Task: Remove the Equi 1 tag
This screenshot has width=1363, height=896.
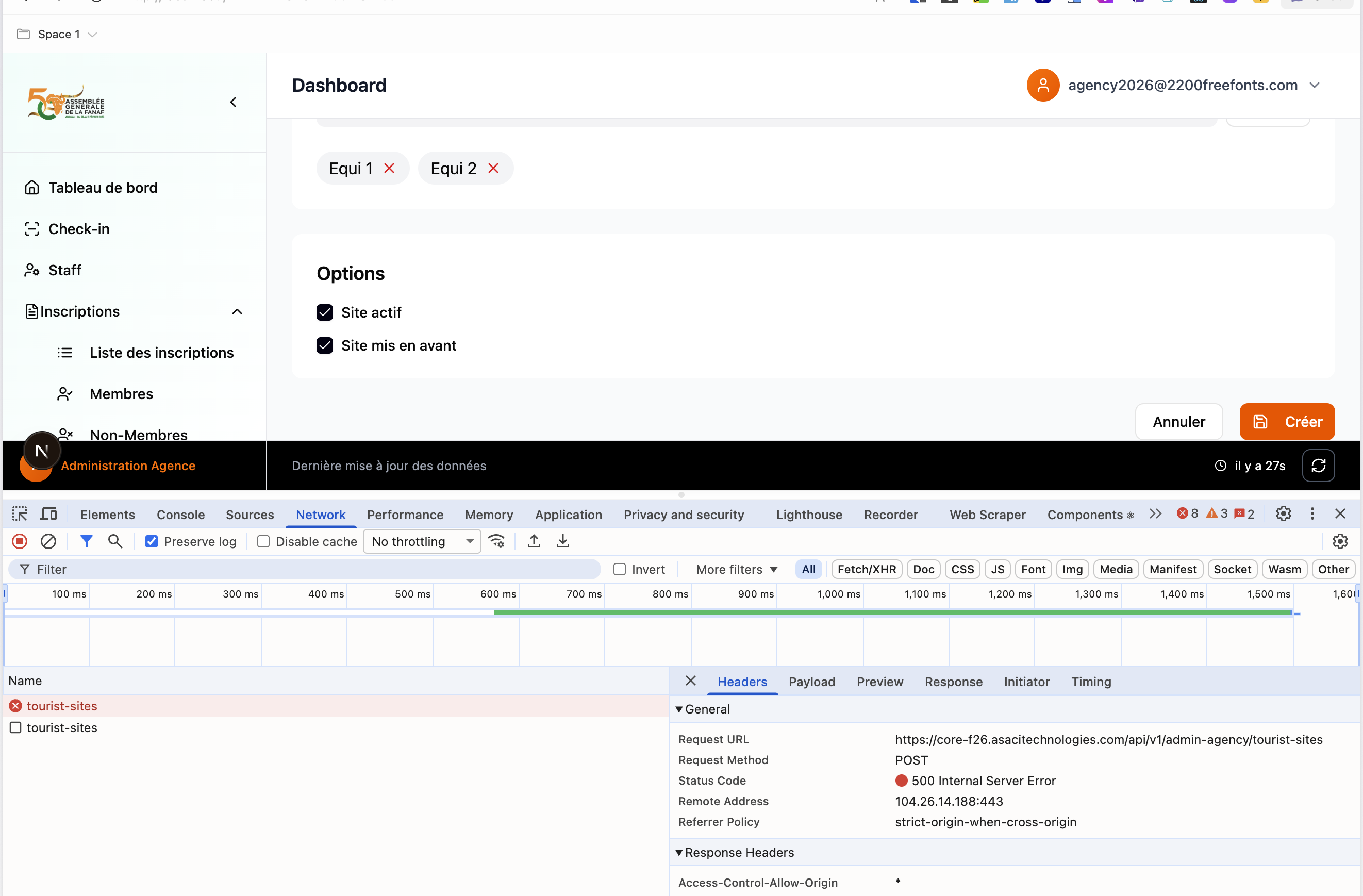Action: [389, 169]
